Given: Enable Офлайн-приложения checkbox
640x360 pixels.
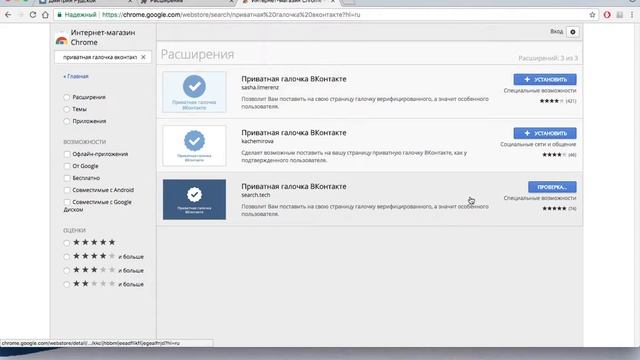Looking at the screenshot, I should tap(67, 154).
